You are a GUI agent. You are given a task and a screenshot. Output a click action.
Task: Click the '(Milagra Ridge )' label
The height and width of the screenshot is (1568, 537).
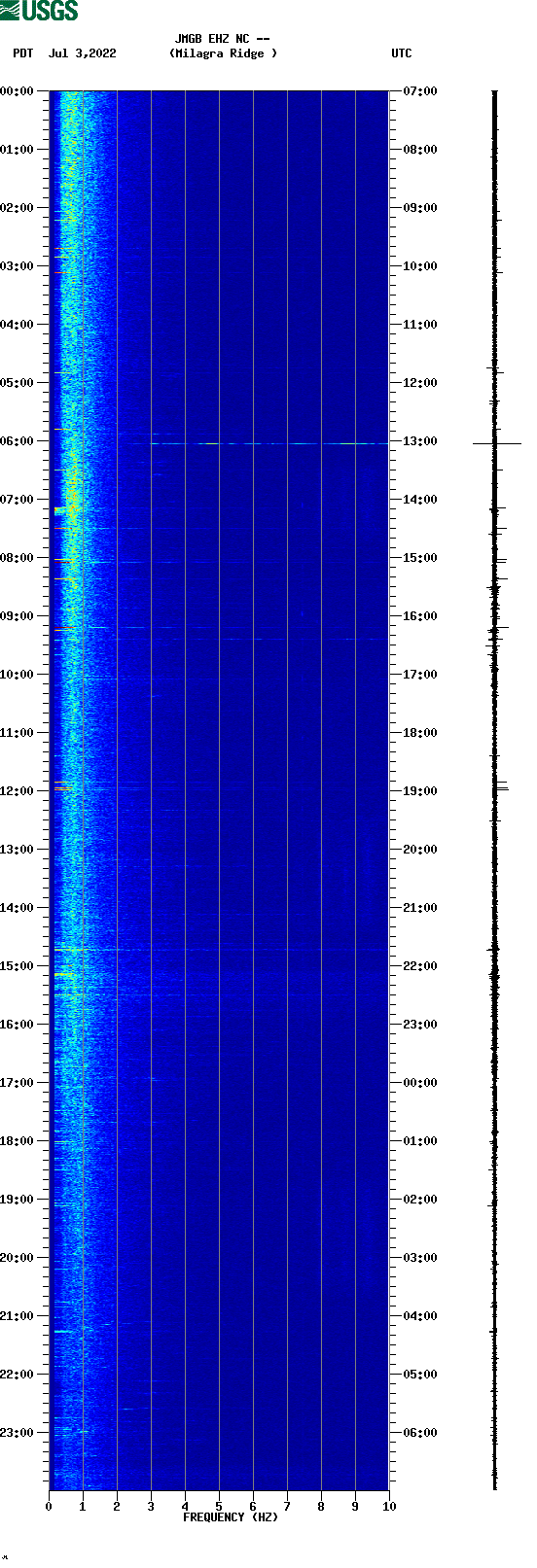pyautogui.click(x=223, y=53)
